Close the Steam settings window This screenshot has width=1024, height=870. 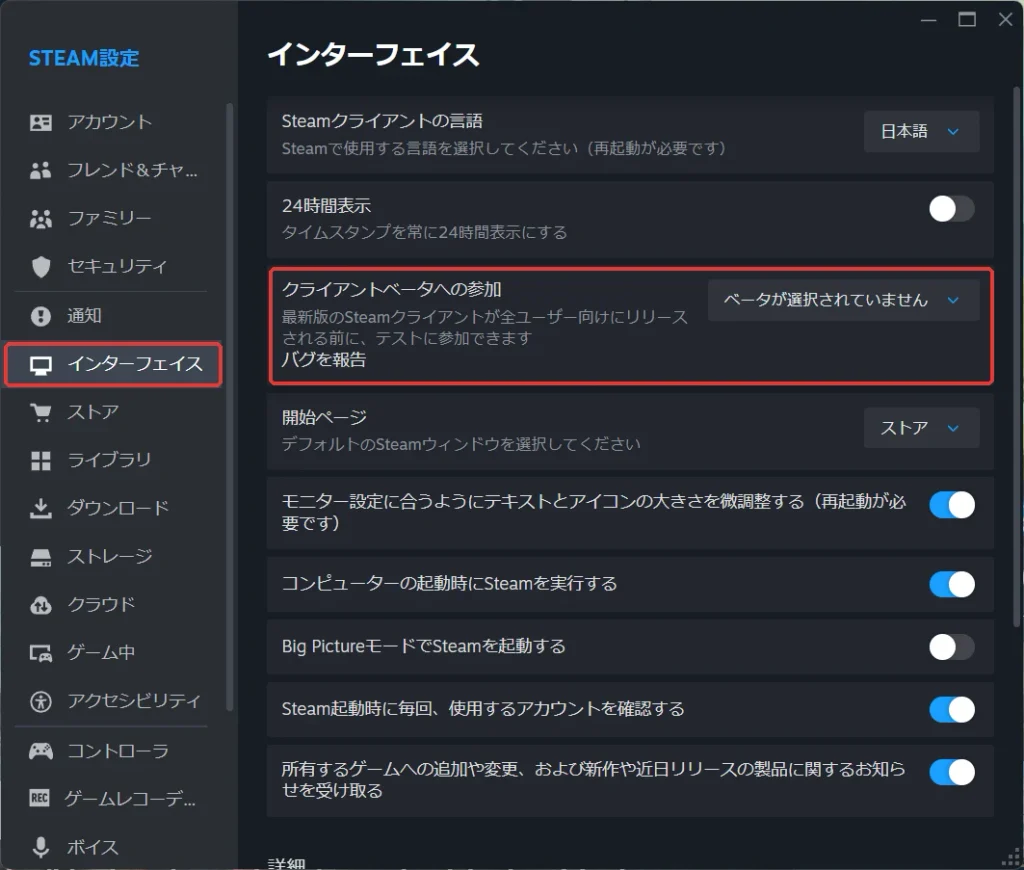1006,20
